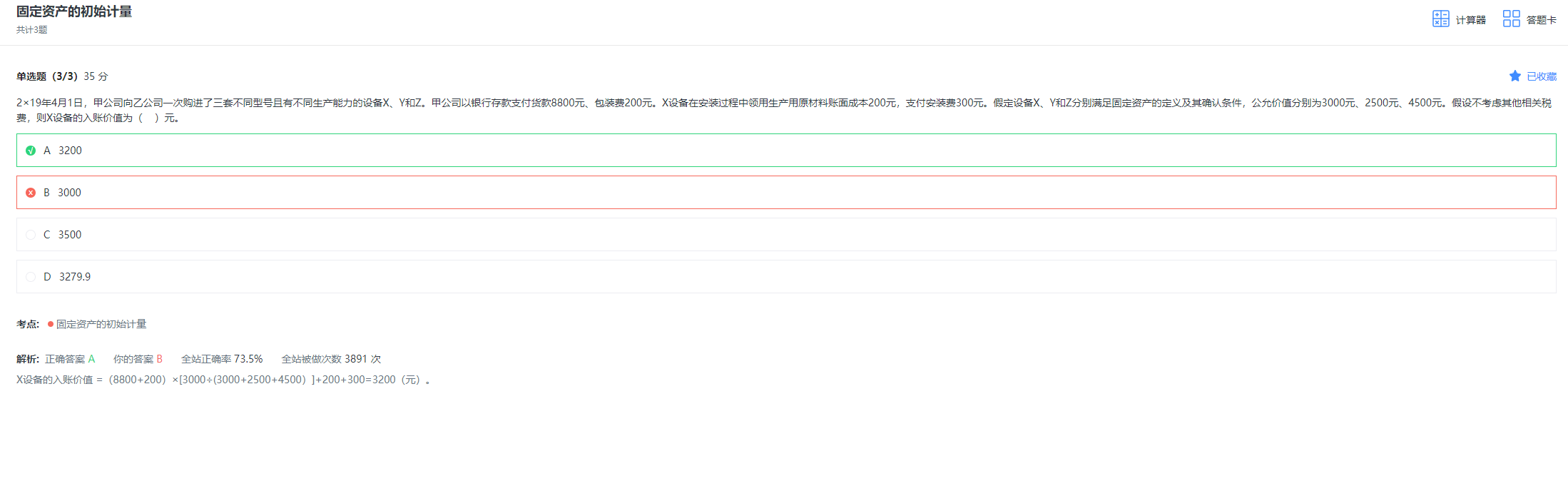
Task: Click the 计算器 text label
Action: coord(1470,20)
